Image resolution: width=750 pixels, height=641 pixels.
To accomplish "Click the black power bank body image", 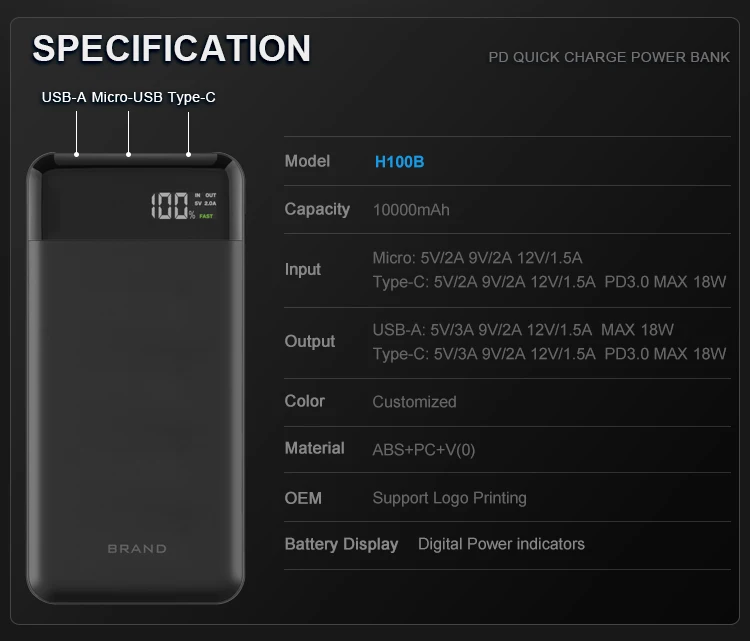I will click(x=135, y=400).
